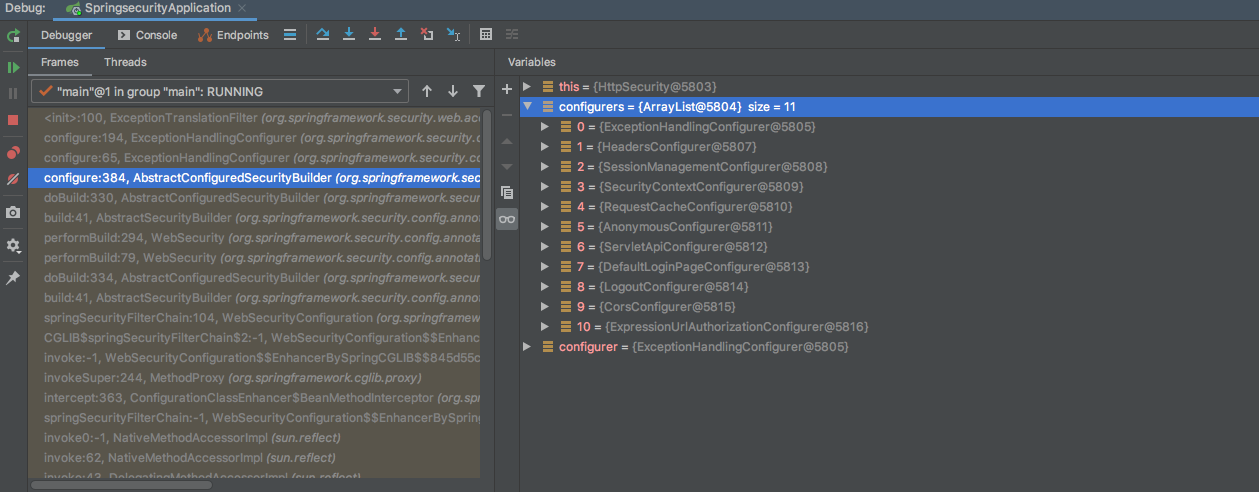This screenshot has height=492, width=1259.
Task: Move the watch up in Variables
Action: click(507, 141)
